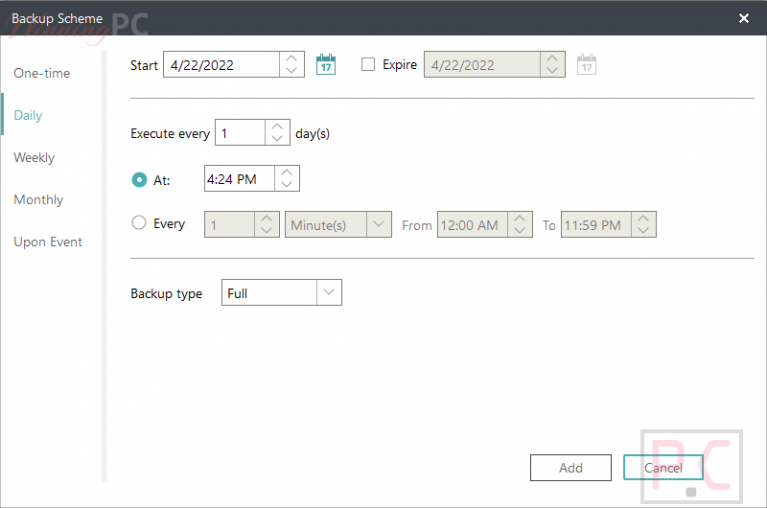Decrement the At: time 4:24 PM
This screenshot has height=508, width=767.
(287, 185)
